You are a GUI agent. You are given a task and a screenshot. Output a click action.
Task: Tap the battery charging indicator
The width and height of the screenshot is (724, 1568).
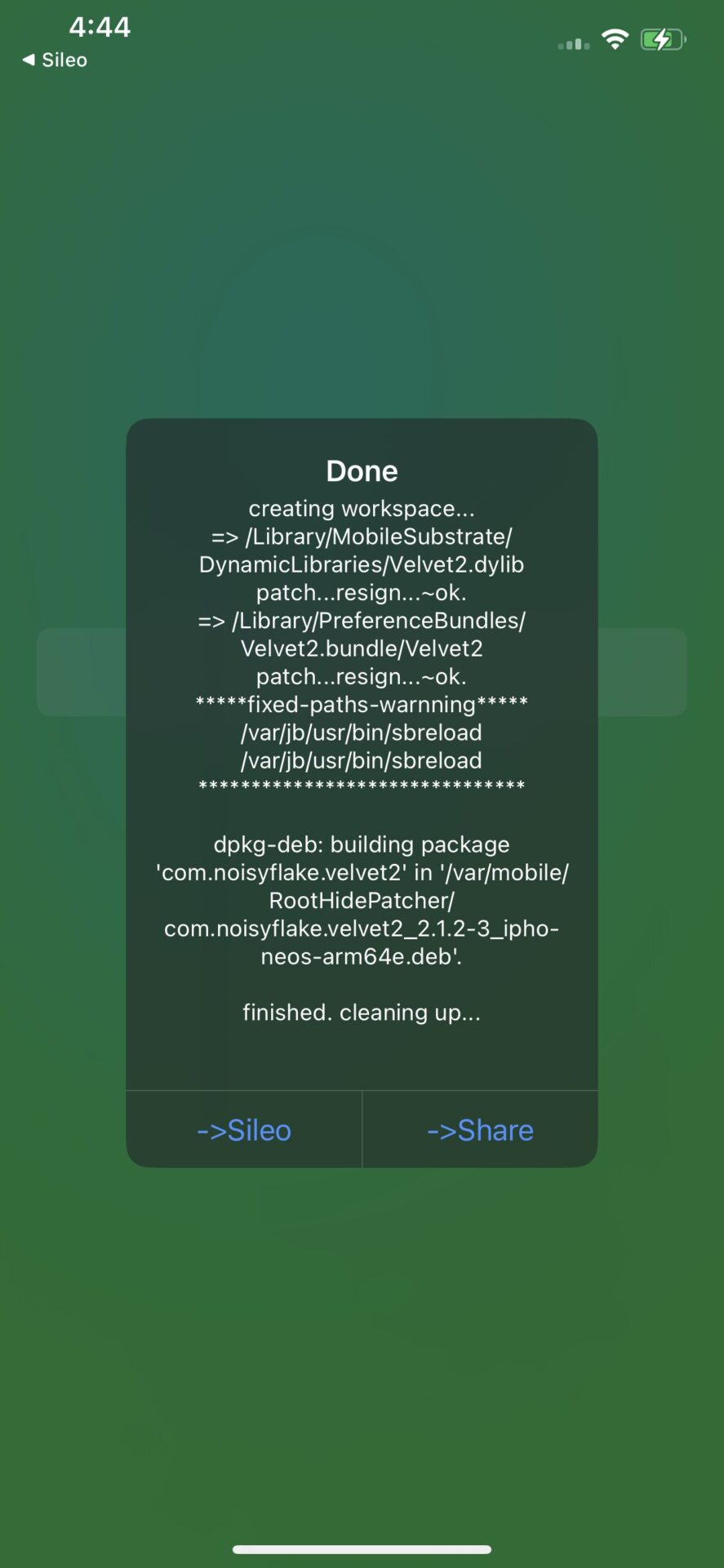pos(663,39)
